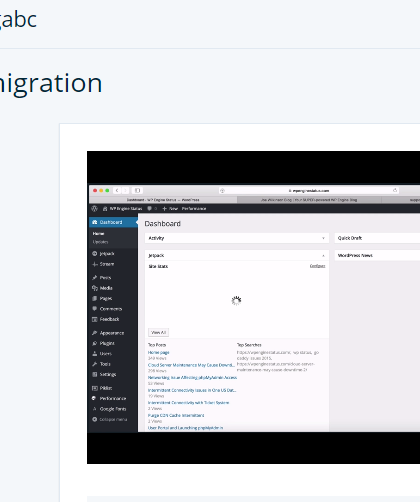Click the reload icon in the address bar

point(395,190)
